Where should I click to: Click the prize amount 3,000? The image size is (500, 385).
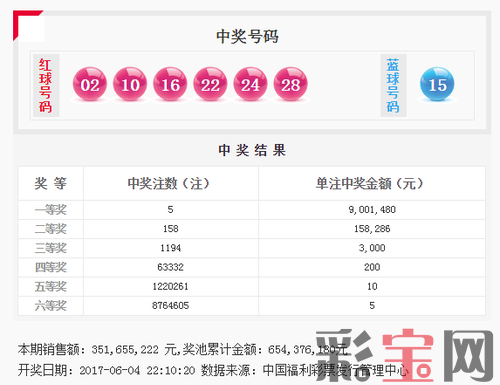coord(372,248)
